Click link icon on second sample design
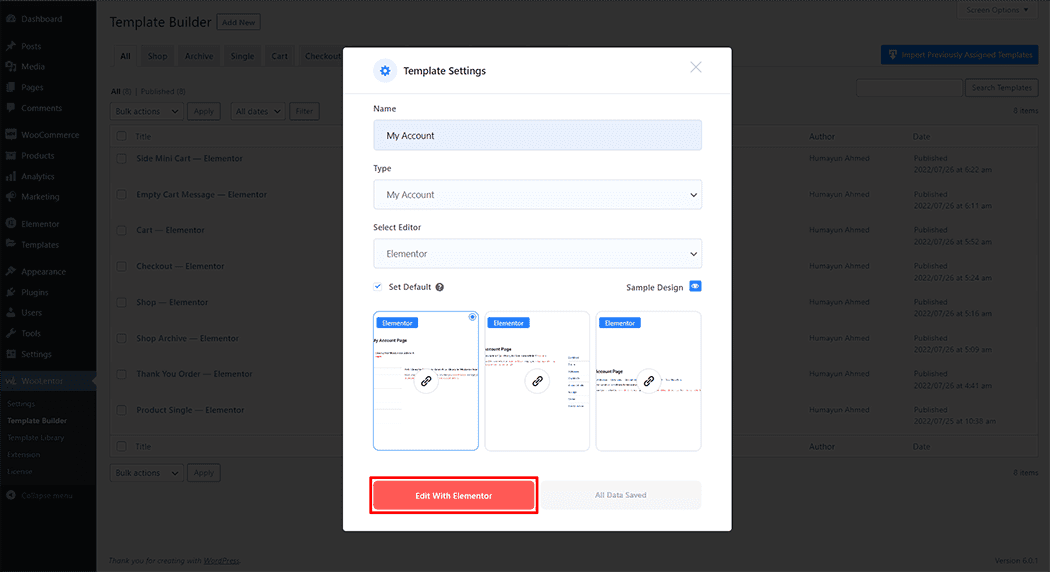 click(537, 381)
